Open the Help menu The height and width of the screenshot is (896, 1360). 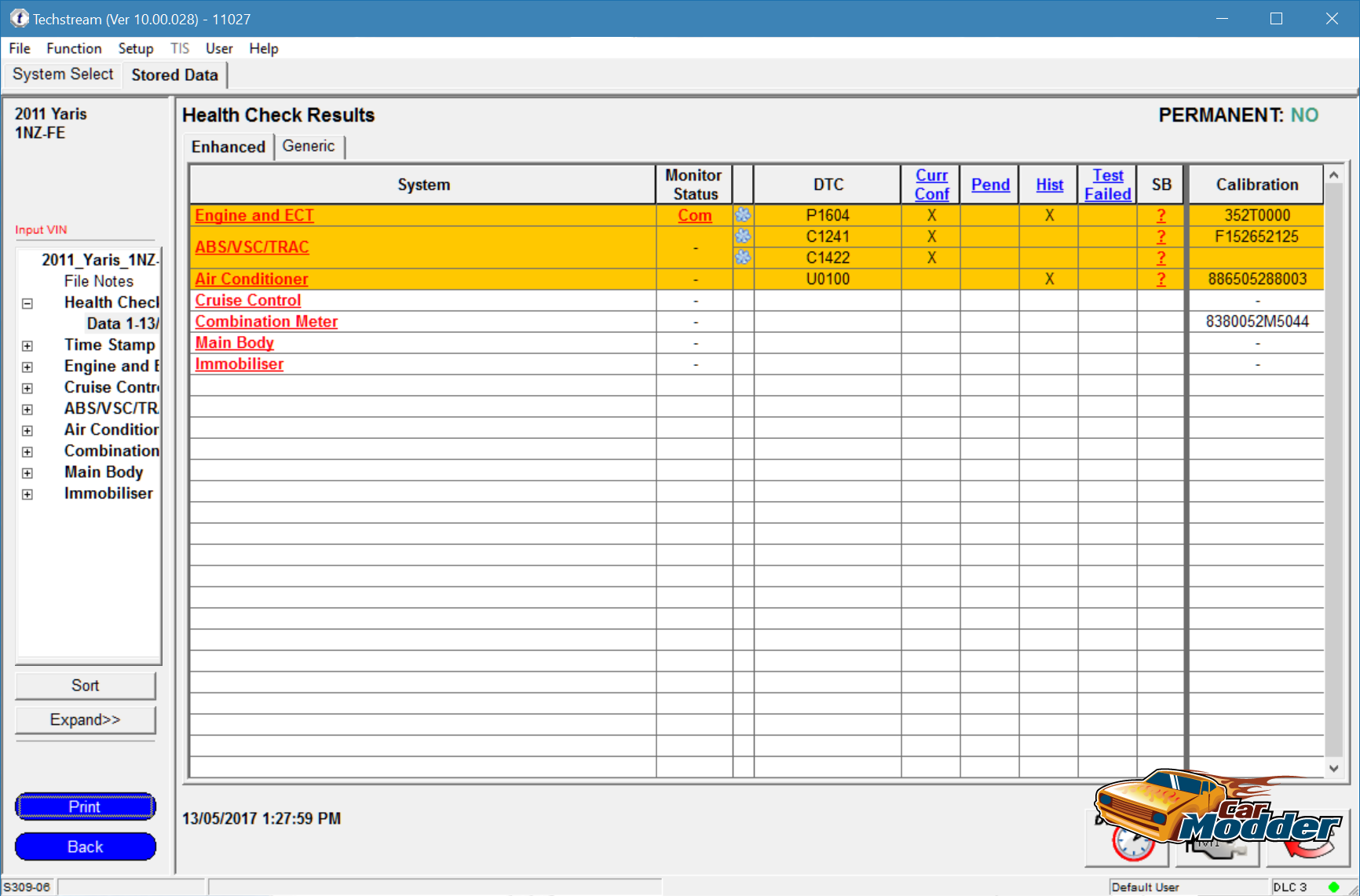tap(264, 49)
